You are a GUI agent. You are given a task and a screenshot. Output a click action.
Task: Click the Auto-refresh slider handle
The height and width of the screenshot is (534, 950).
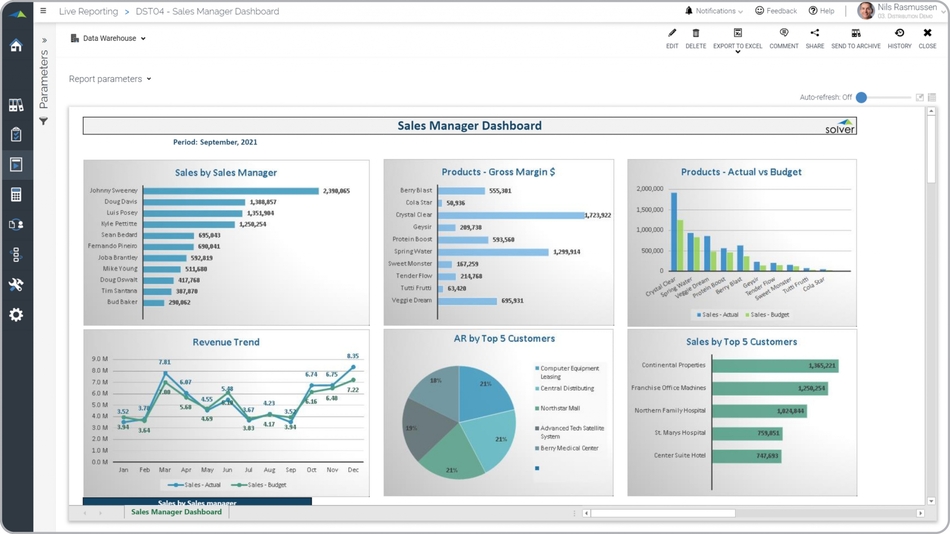pos(861,97)
